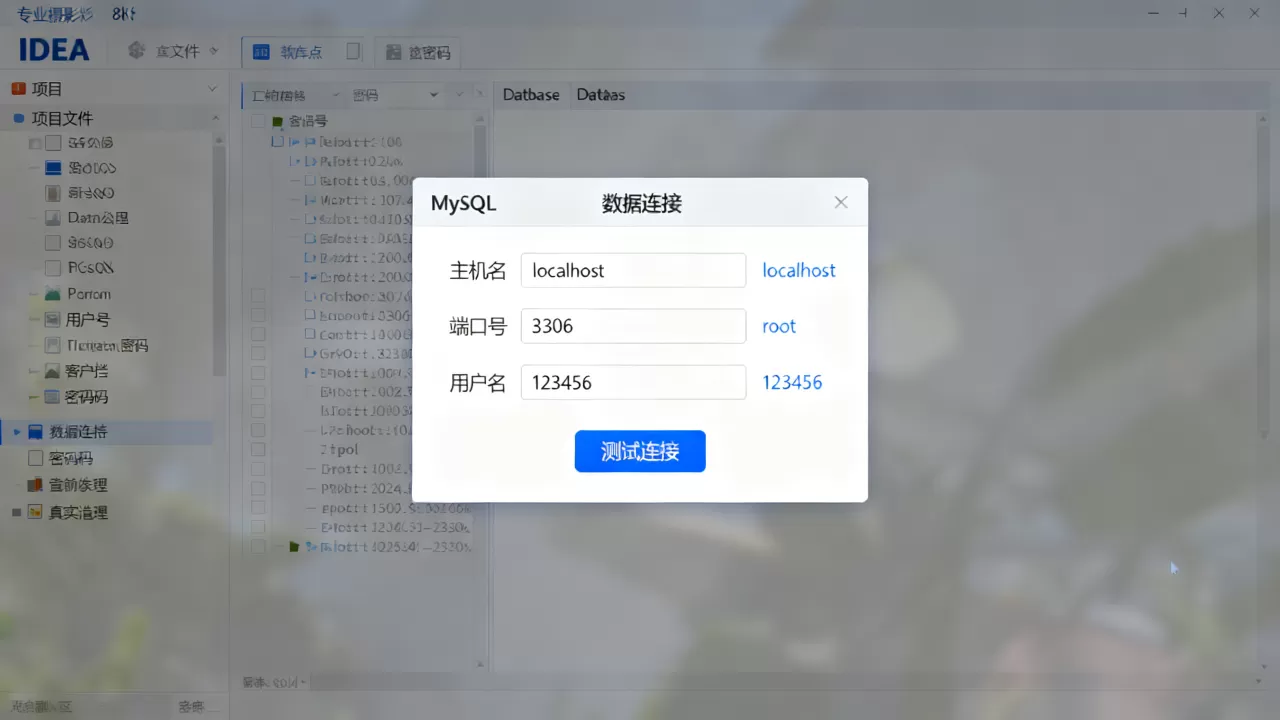This screenshot has width=1280, height=720.
Task: Focus the 用户名 input showing 123456
Action: coord(633,382)
